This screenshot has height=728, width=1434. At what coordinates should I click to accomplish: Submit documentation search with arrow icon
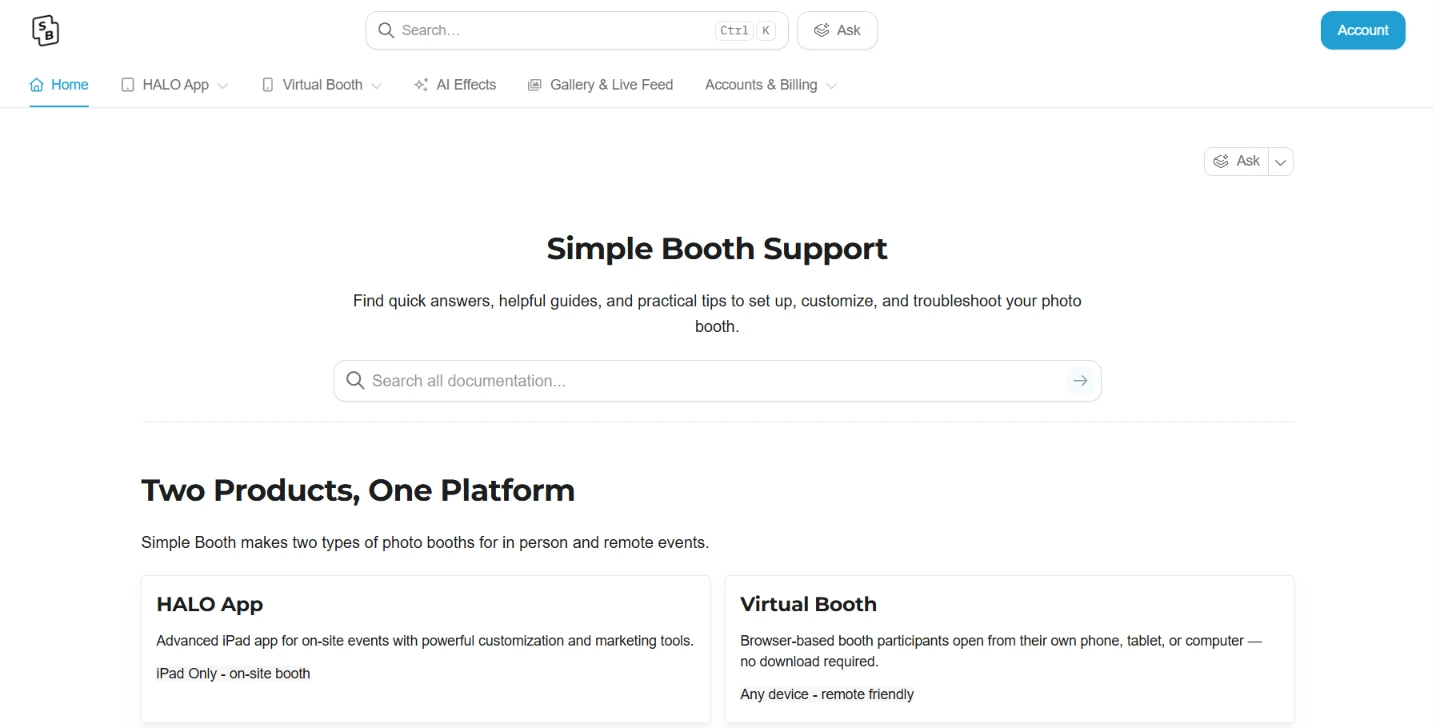[x=1080, y=381]
